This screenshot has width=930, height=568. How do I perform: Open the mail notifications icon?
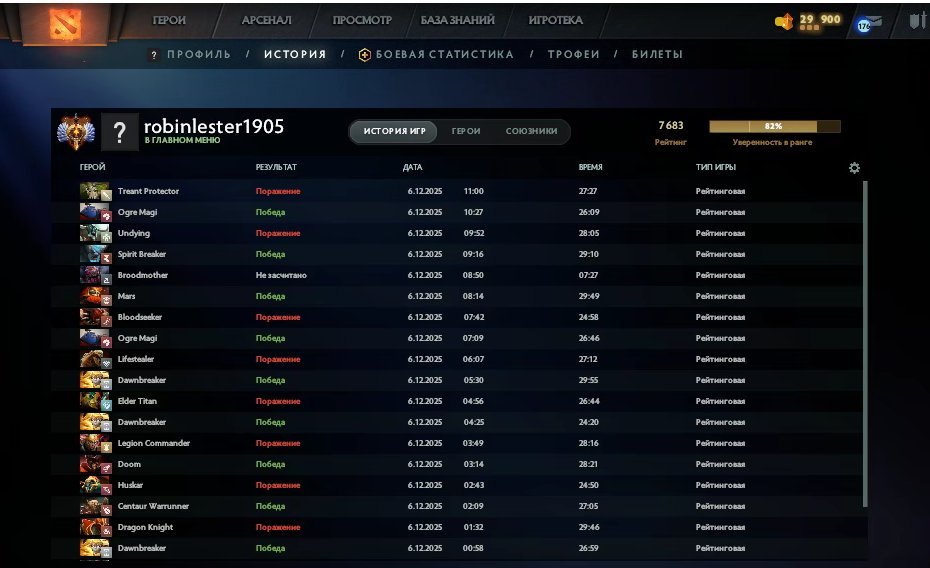point(868,24)
